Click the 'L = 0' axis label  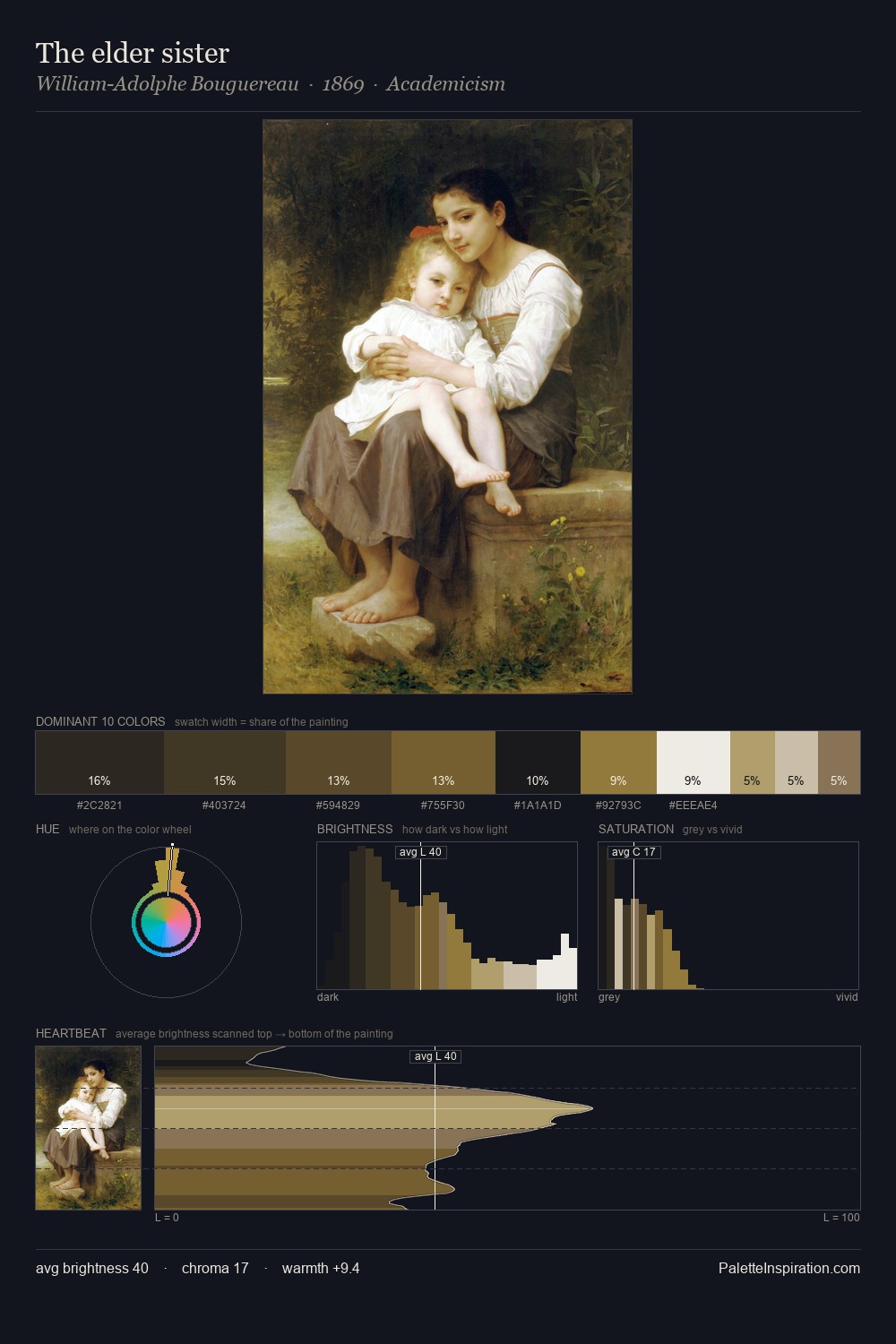click(167, 1218)
